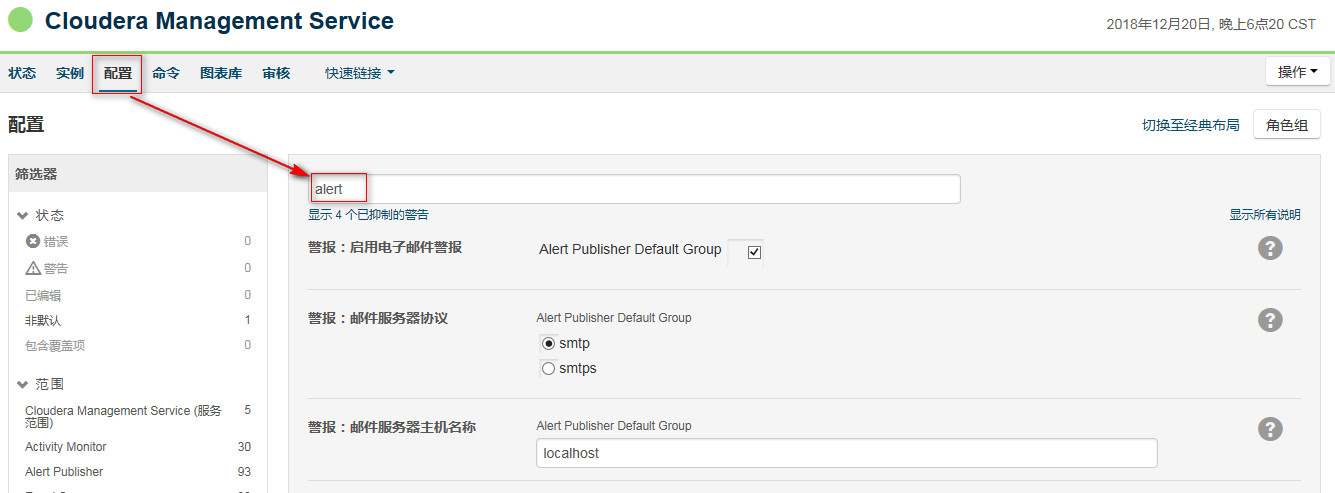
Task: Click the 2018年12月20日 timestamp text
Action: point(1211,24)
